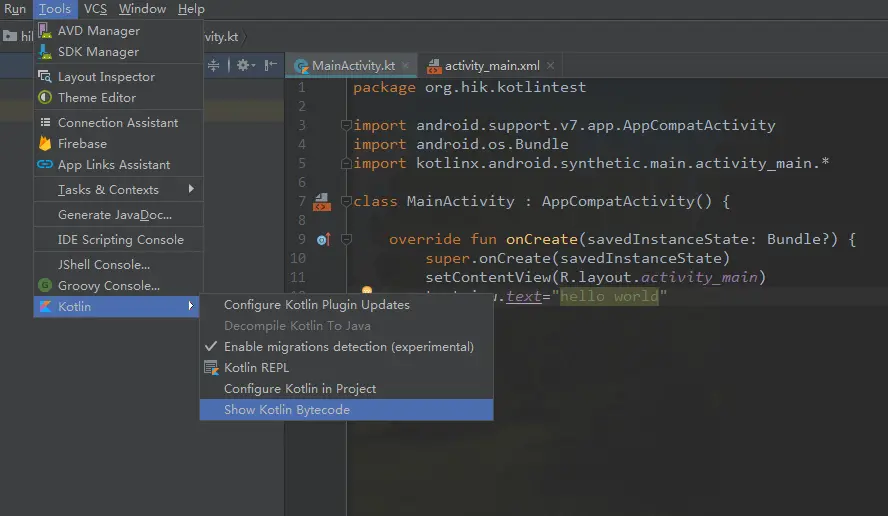
Task: Launch Layout Inspector
Action: click(x=118, y=76)
